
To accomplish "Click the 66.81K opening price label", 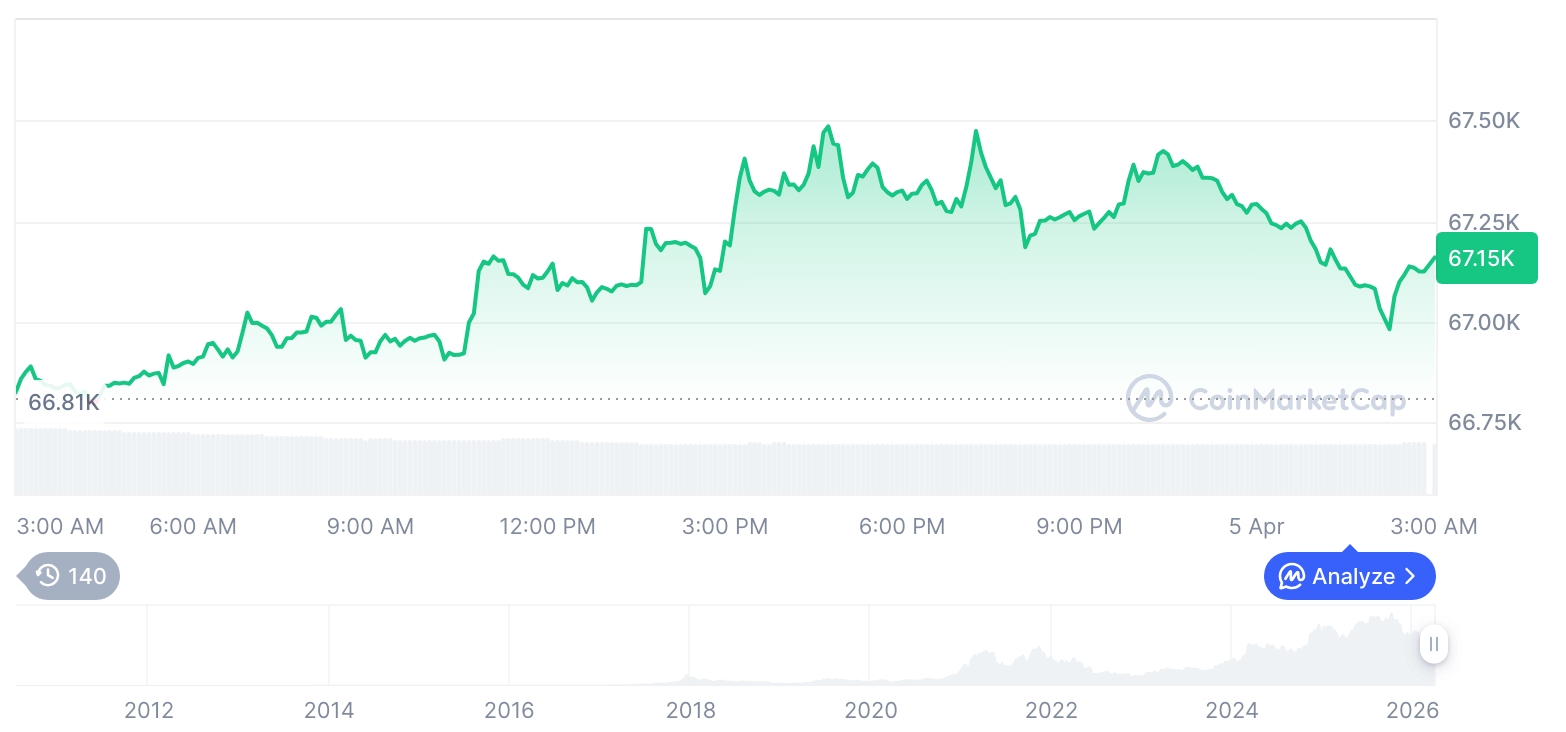I will click(64, 403).
